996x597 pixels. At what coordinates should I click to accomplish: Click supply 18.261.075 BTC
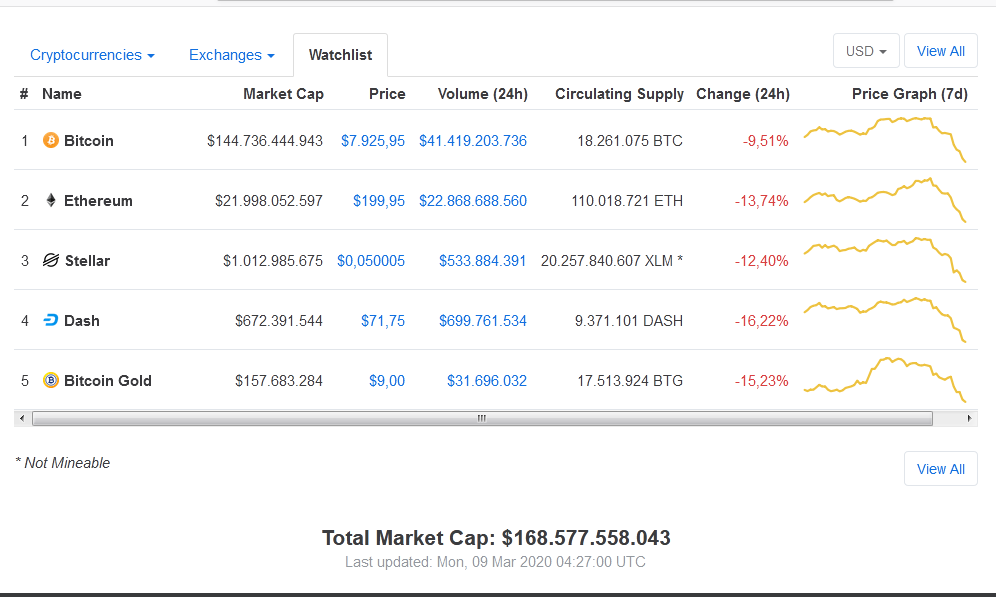[629, 141]
